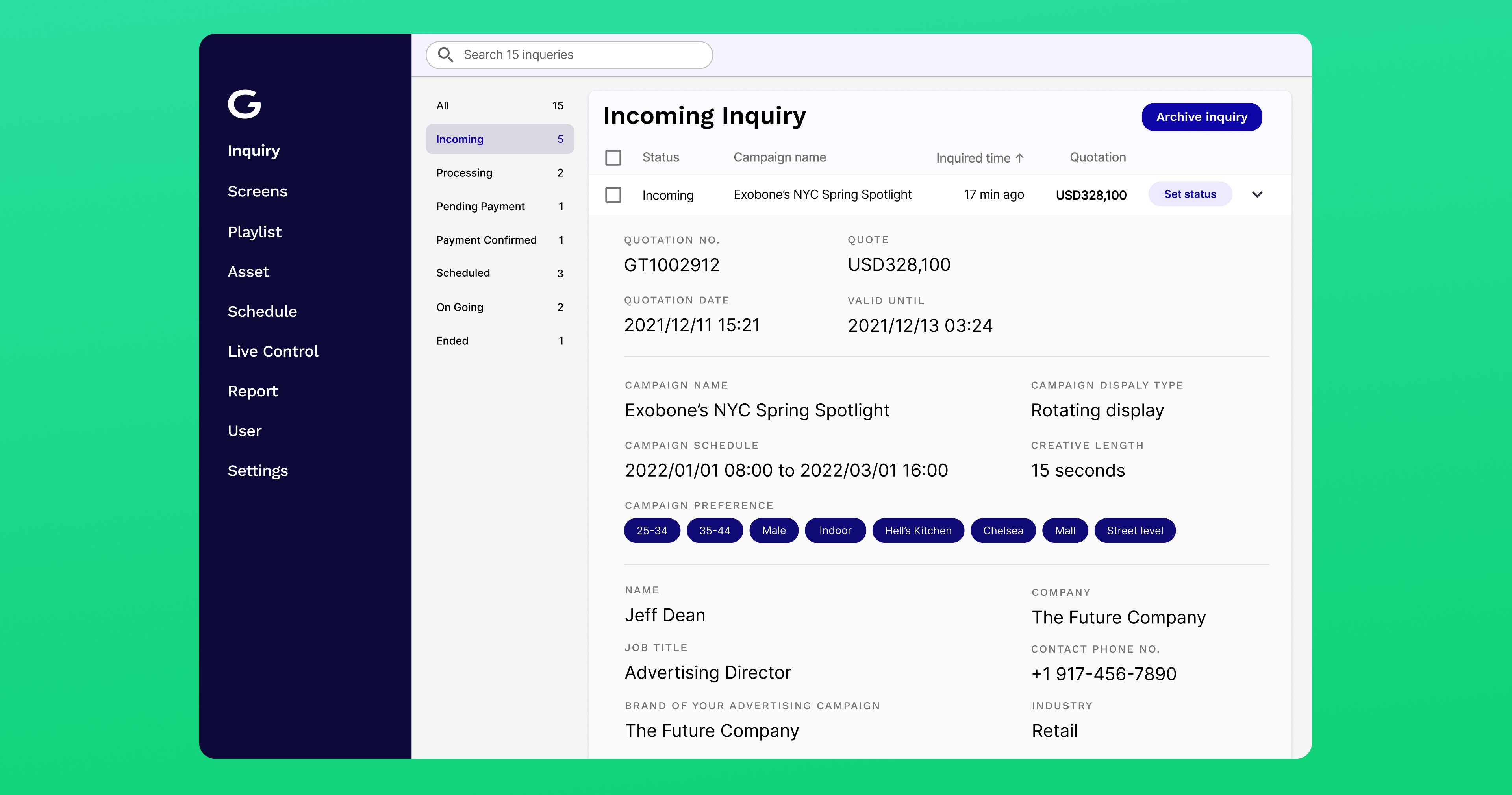The image size is (1512, 795).
Task: Click the Archive inquiry button
Action: tap(1201, 117)
